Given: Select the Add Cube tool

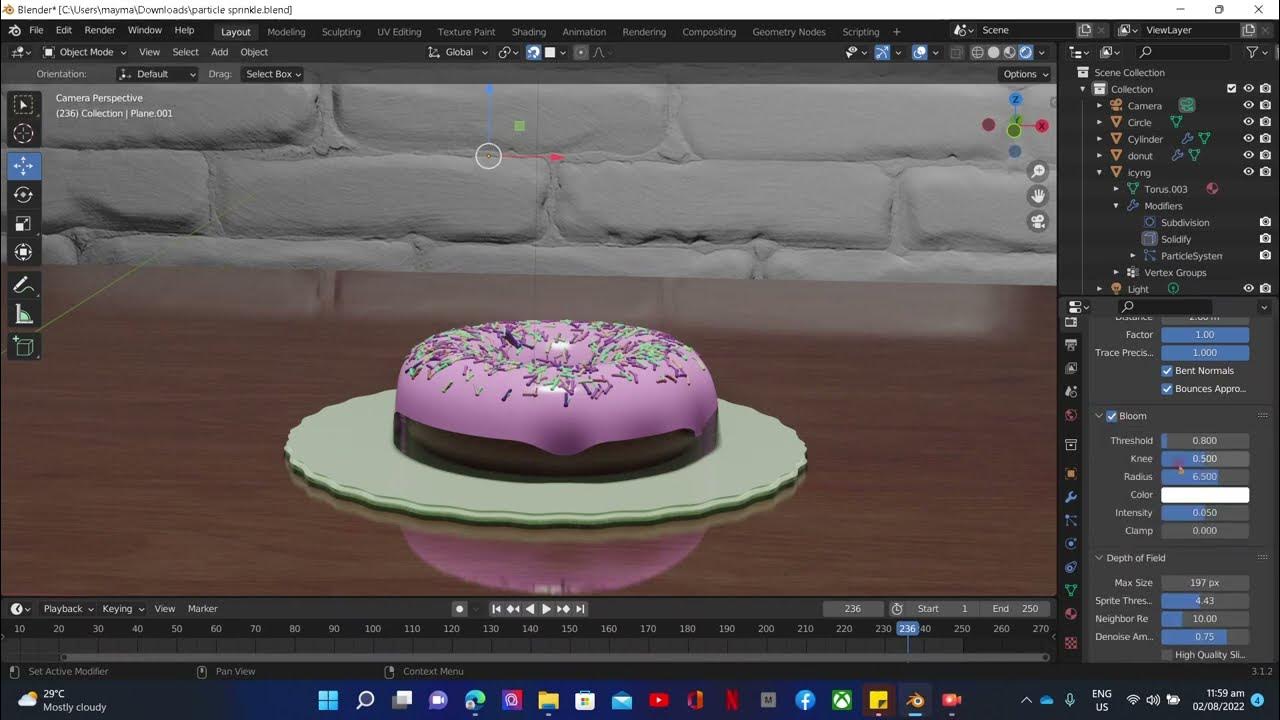Looking at the screenshot, I should point(23,347).
